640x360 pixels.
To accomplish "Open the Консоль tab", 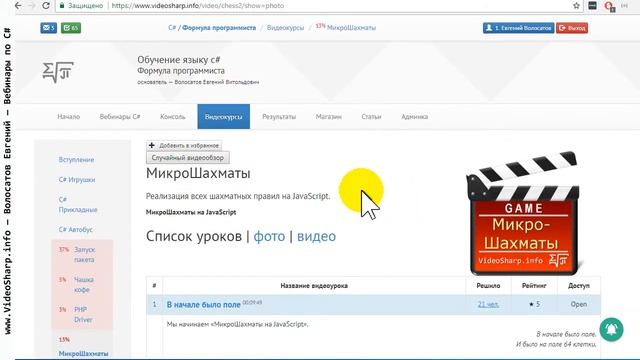I will click(x=173, y=117).
